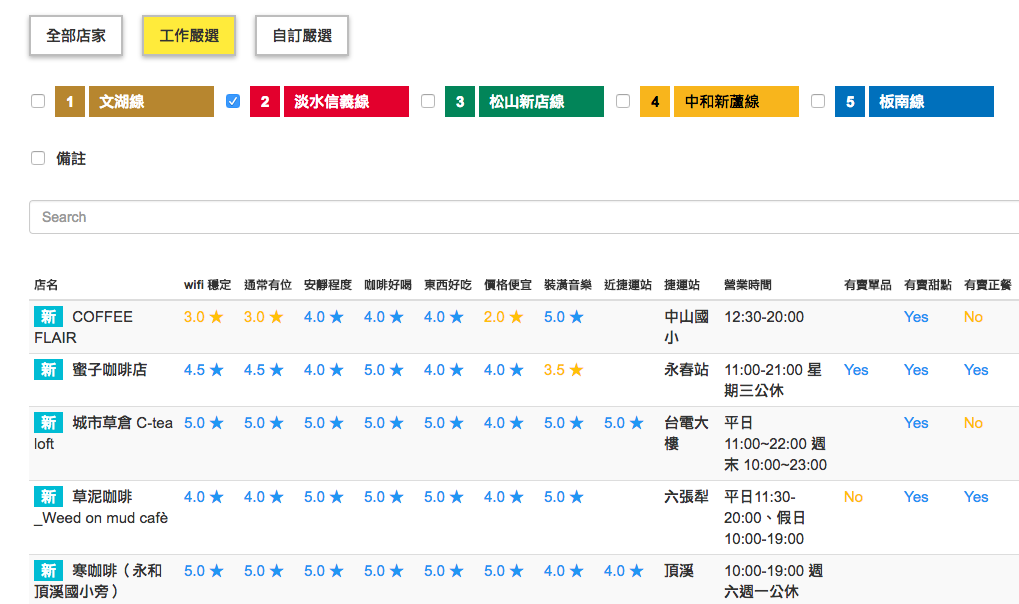Viewport: 1019px width, 604px height.
Task: Click the 文湖線 brown label
Action: [x=151, y=101]
